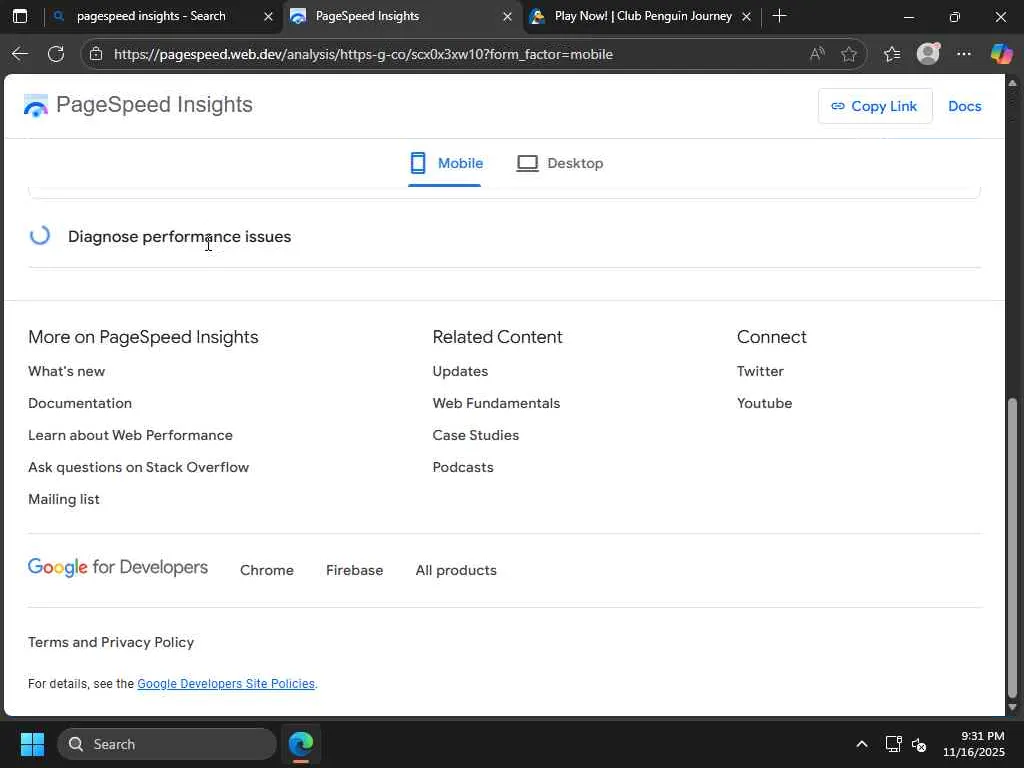Open the Twitter link
The image size is (1024, 768).
point(761,371)
